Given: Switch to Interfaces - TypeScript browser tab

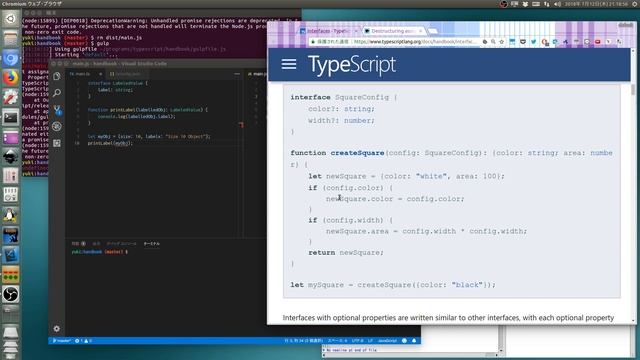Looking at the screenshot, I should point(329,31).
